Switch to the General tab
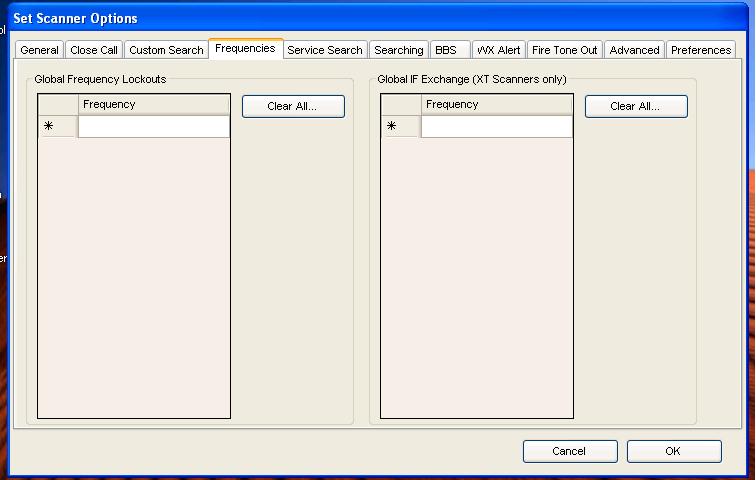The height and width of the screenshot is (480, 756). click(x=39, y=50)
